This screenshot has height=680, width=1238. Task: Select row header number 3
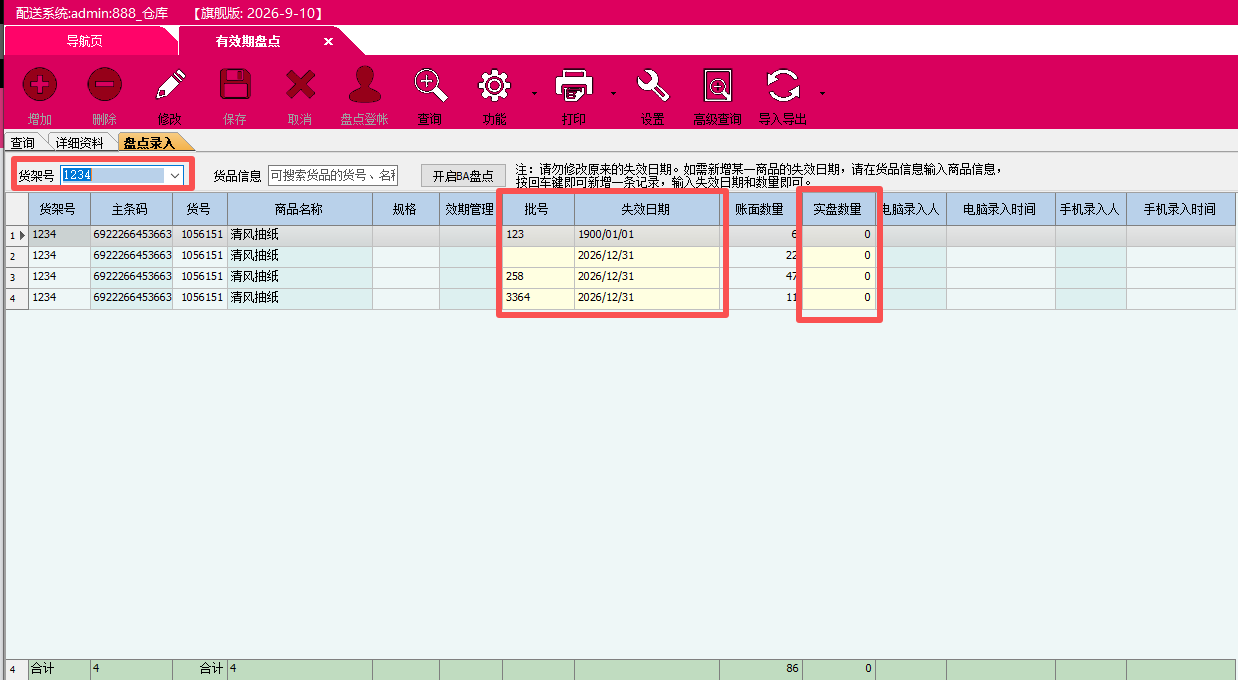tap(16, 277)
